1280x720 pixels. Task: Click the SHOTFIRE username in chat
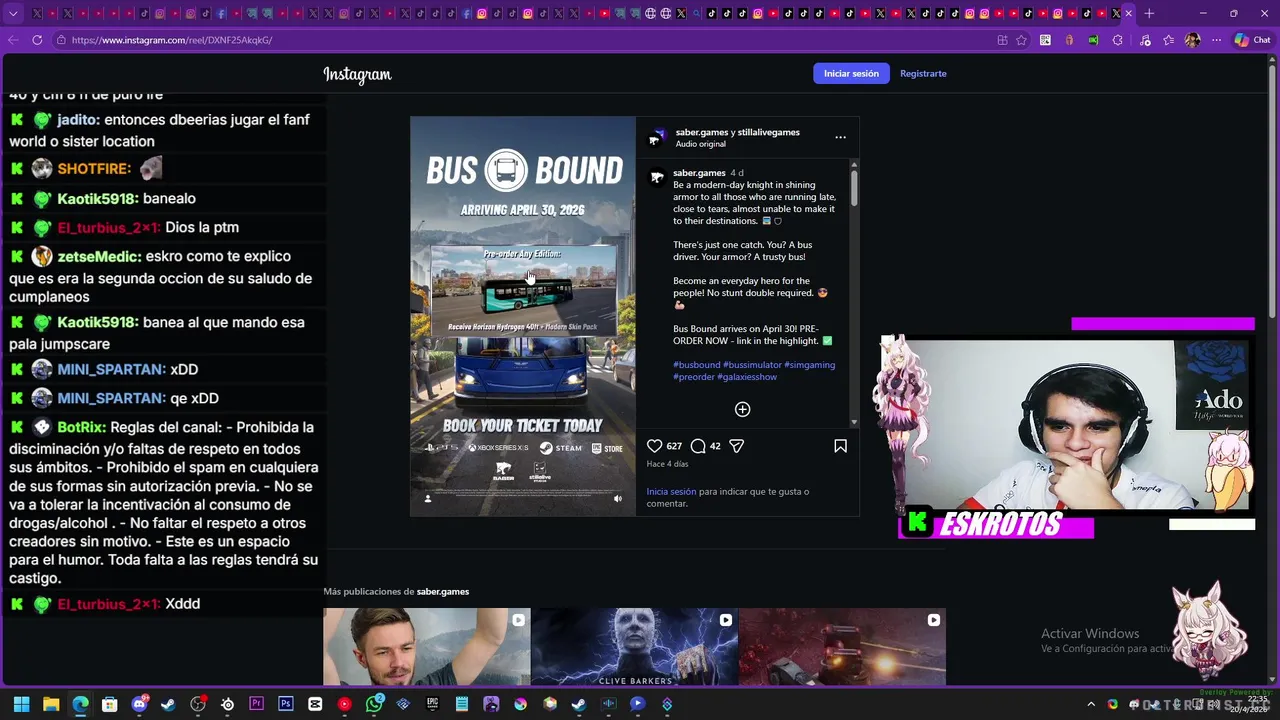pos(94,169)
